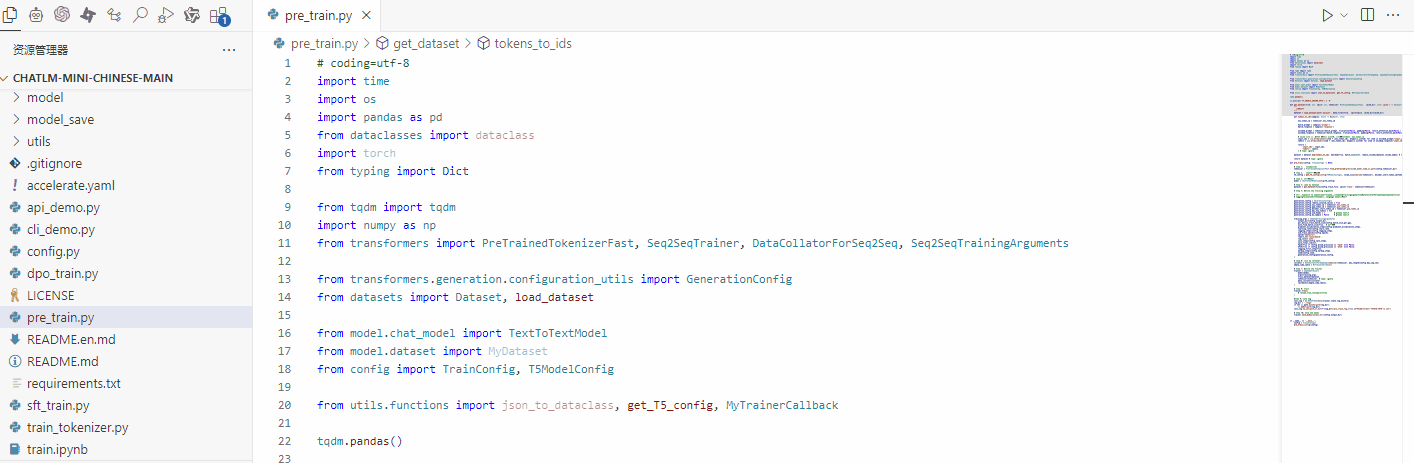Open the robot-face AI assistant panel
Viewport: 1414px width, 463px height.
pos(36,14)
